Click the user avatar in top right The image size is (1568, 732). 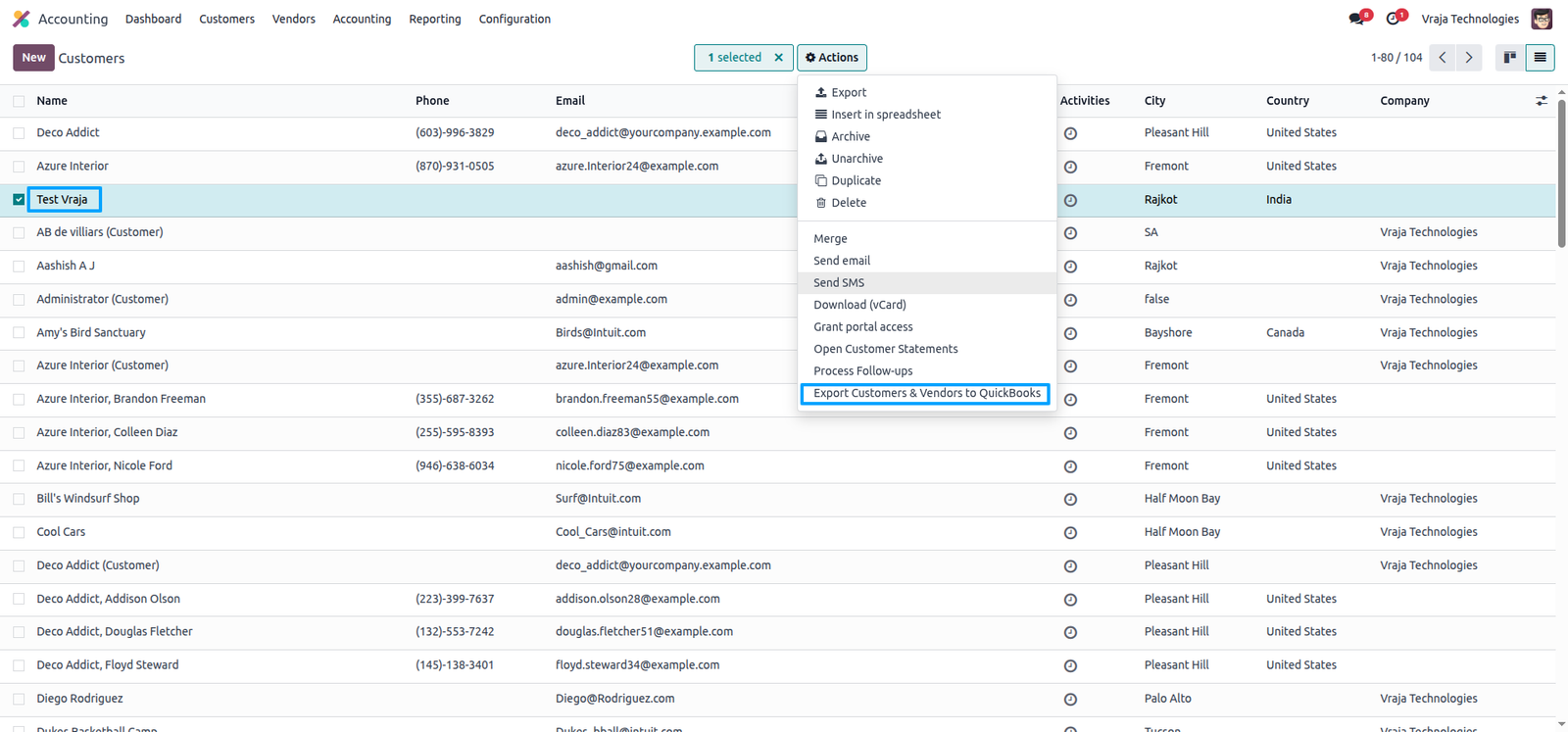pyautogui.click(x=1542, y=19)
